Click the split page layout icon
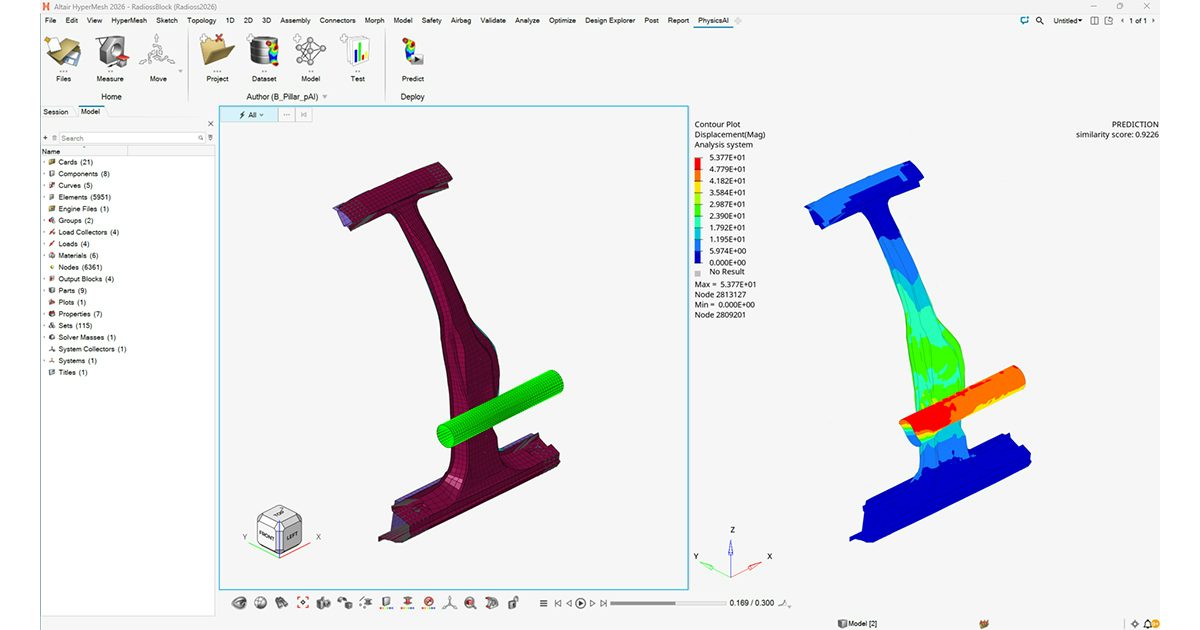Image resolution: width=1200 pixels, height=630 pixels. [1096, 21]
